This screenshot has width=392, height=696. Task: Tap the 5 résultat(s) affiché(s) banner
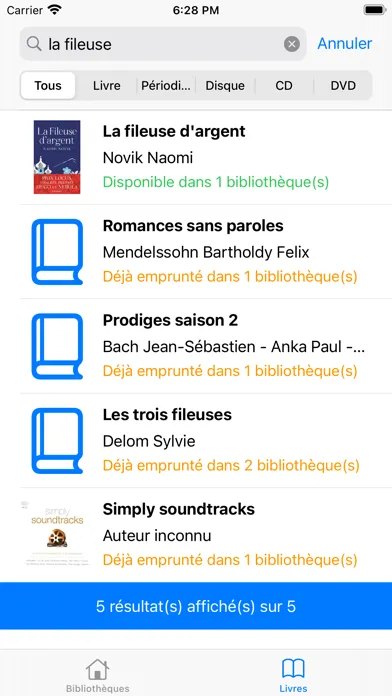point(196,606)
